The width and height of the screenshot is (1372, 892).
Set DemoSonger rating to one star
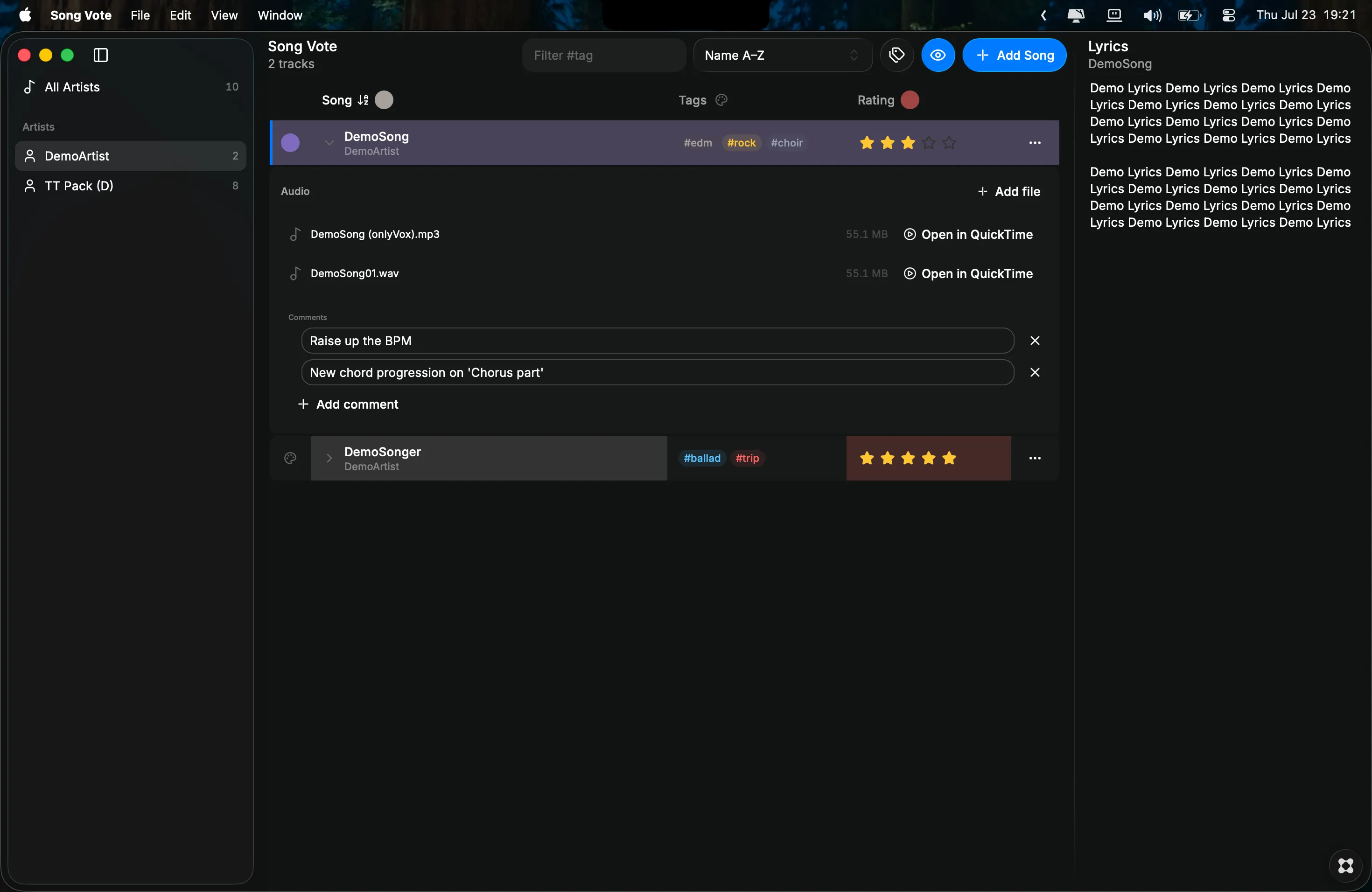(867, 458)
